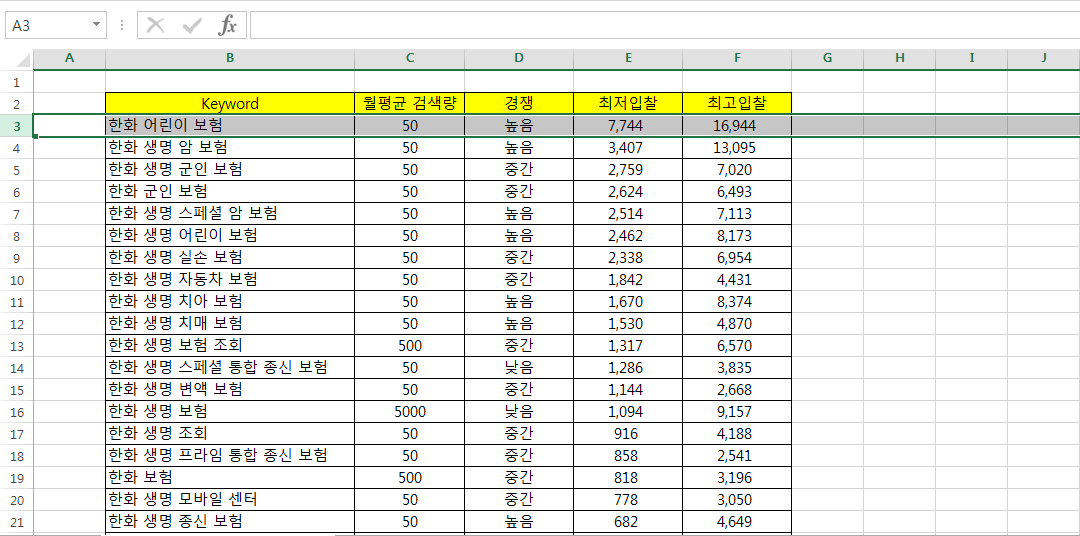Select column H header

tap(900, 59)
